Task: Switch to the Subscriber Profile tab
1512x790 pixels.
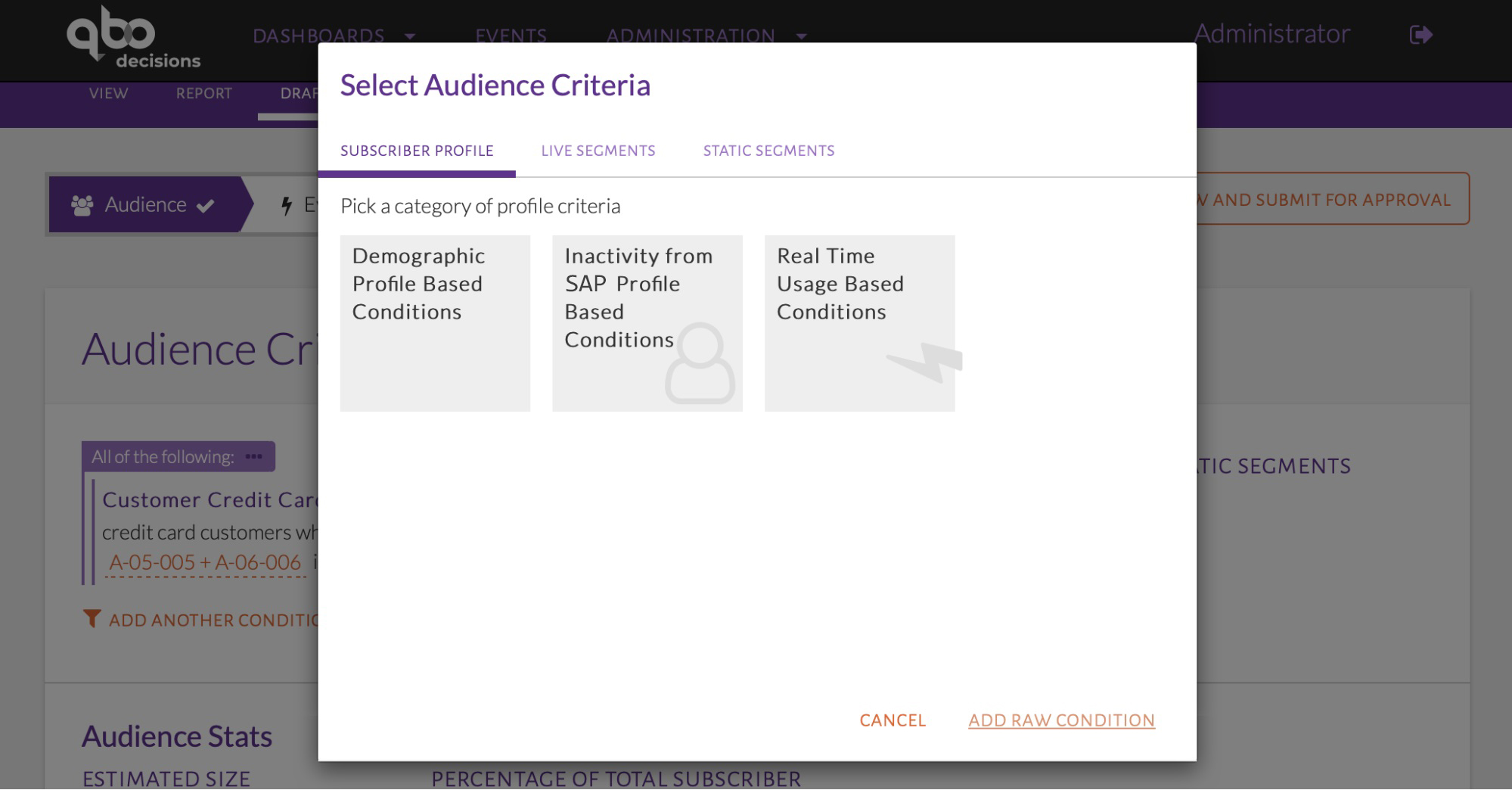Action: coord(417,151)
